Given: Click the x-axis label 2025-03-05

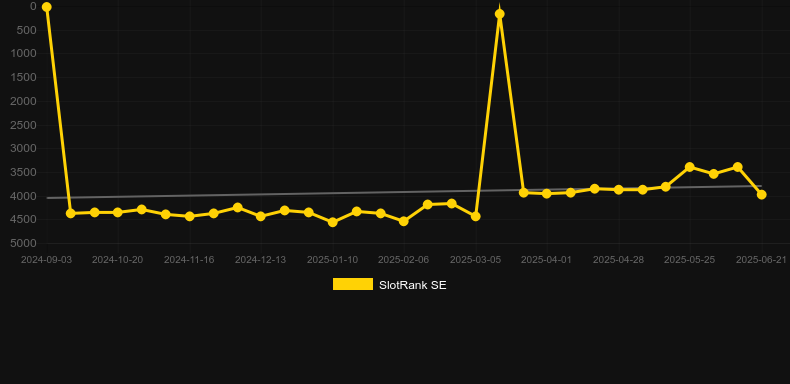Looking at the screenshot, I should pos(475,260).
